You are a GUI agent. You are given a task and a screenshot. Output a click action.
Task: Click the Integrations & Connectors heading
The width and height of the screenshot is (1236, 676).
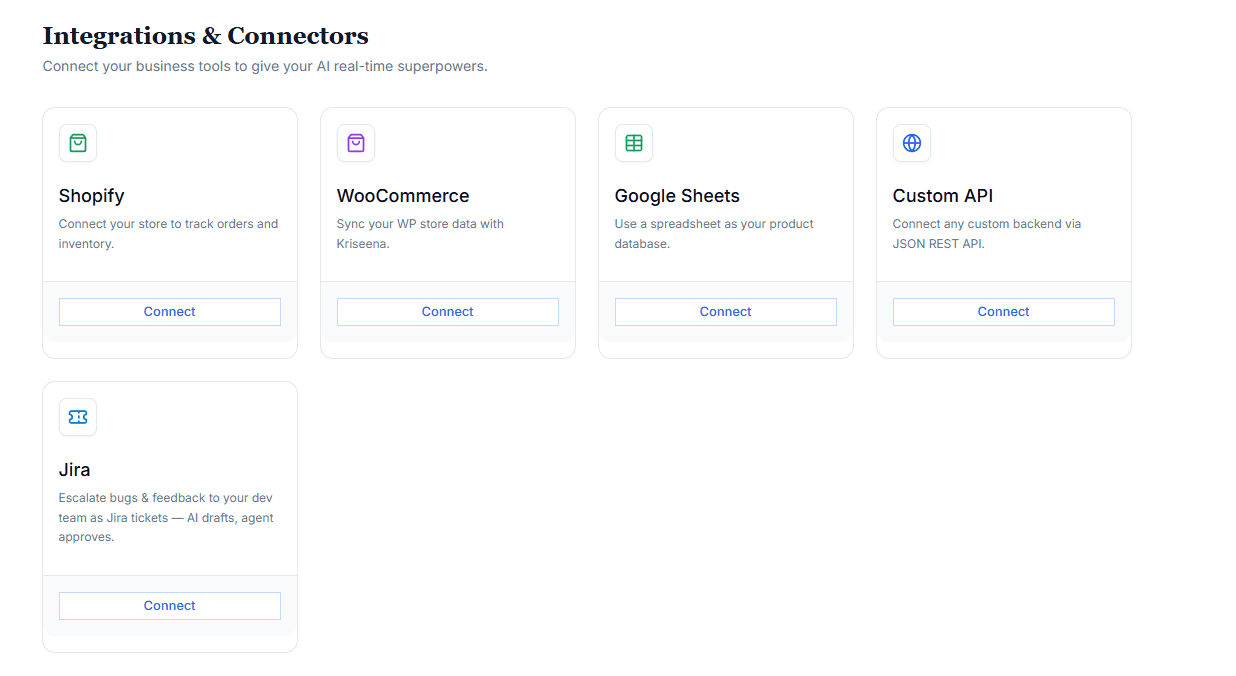[x=206, y=36]
